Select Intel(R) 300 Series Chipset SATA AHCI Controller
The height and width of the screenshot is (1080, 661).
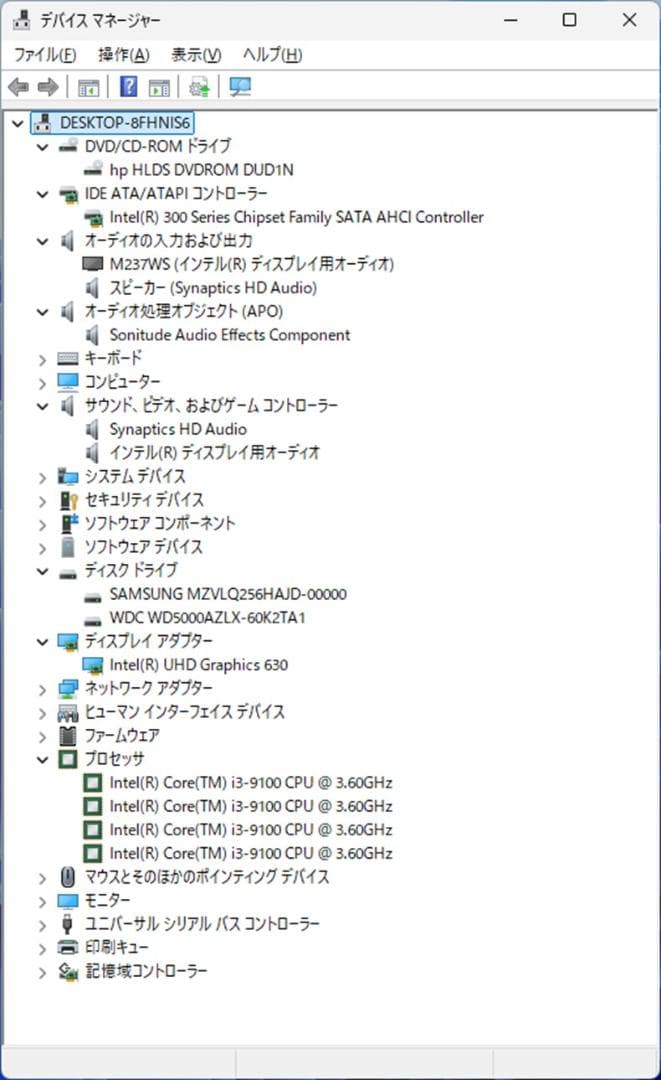point(296,217)
